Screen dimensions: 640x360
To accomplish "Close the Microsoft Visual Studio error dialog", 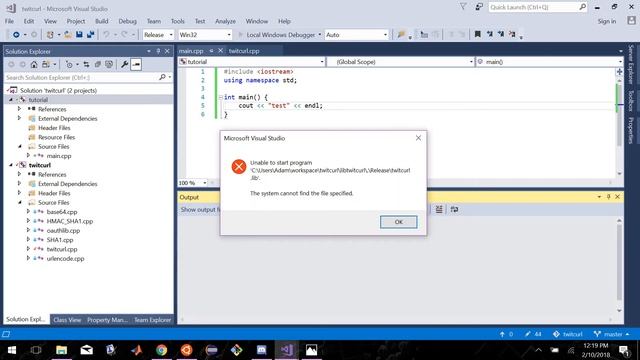I will (418, 138).
